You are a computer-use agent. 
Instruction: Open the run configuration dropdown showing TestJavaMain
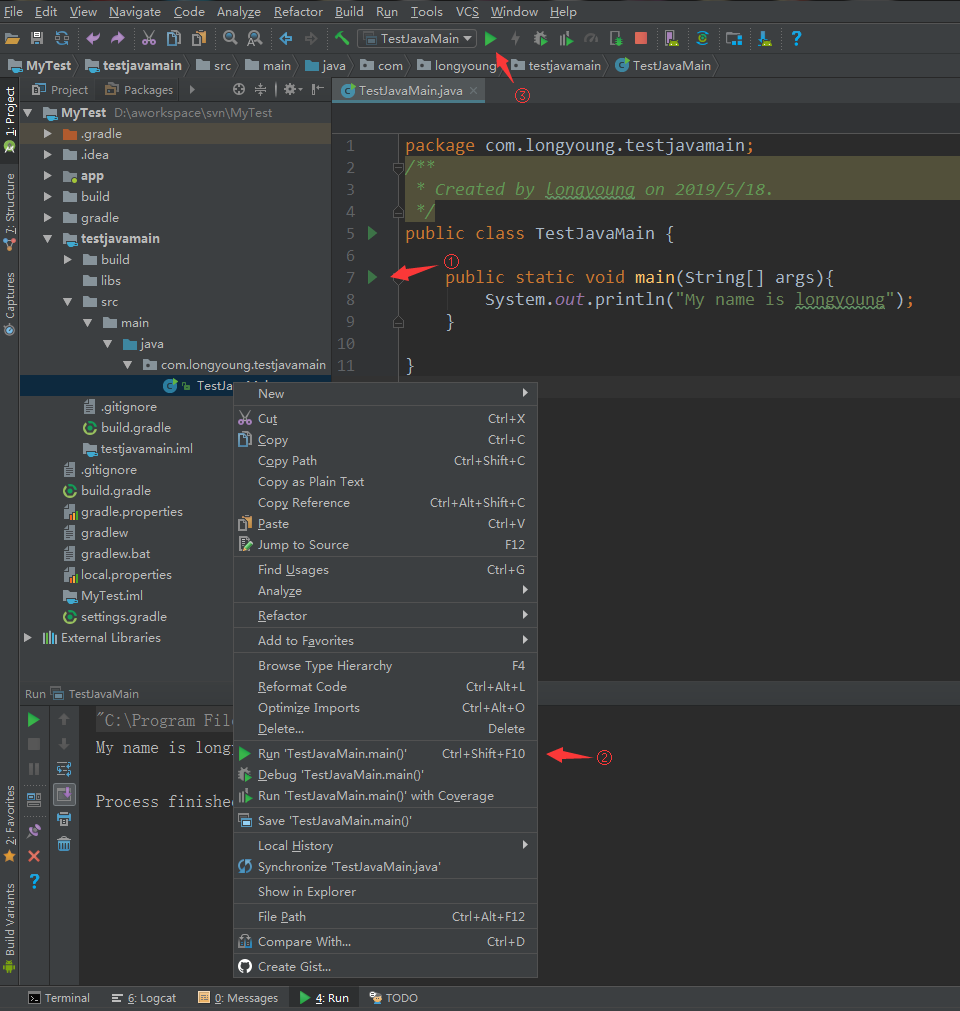417,38
